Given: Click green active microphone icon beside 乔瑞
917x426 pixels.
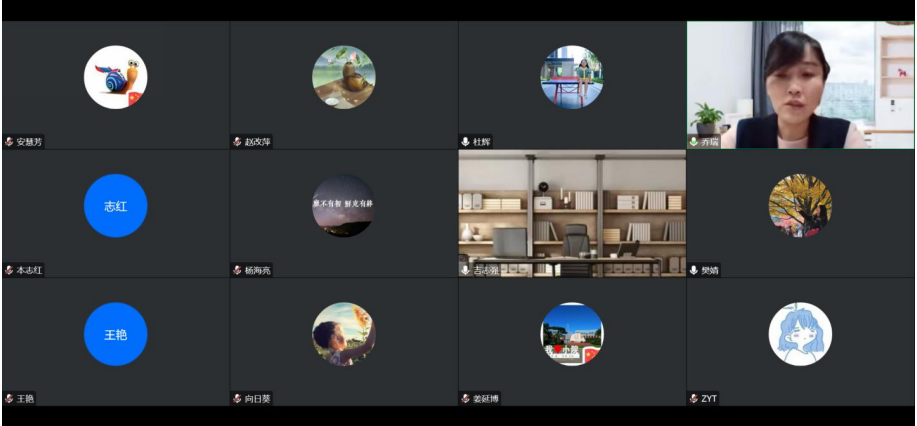Looking at the screenshot, I should [694, 142].
